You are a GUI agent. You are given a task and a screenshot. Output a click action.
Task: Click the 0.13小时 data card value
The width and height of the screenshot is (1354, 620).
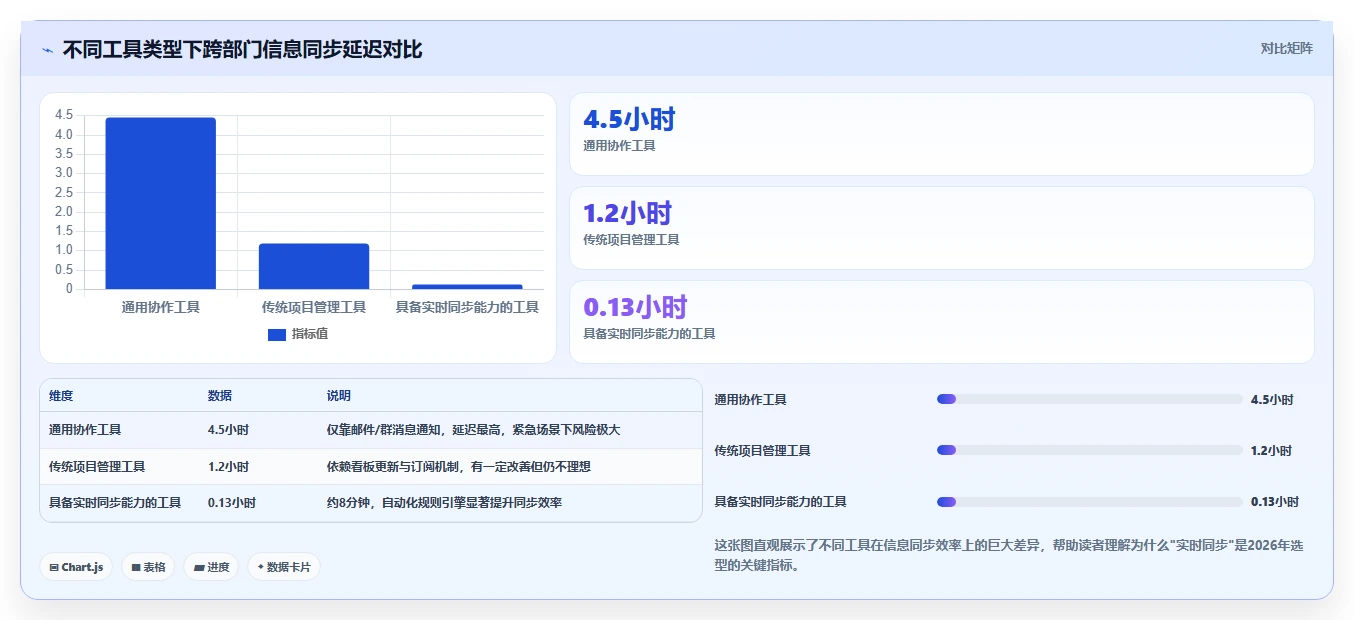click(635, 307)
